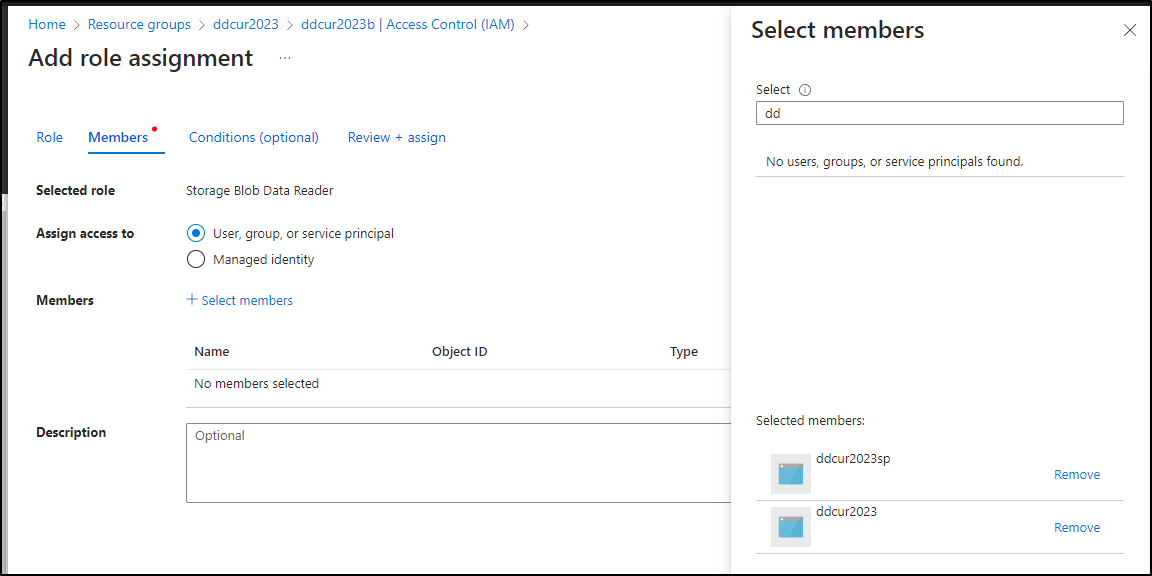The width and height of the screenshot is (1152, 576).
Task: Close the Select members panel
Action: [x=1129, y=30]
